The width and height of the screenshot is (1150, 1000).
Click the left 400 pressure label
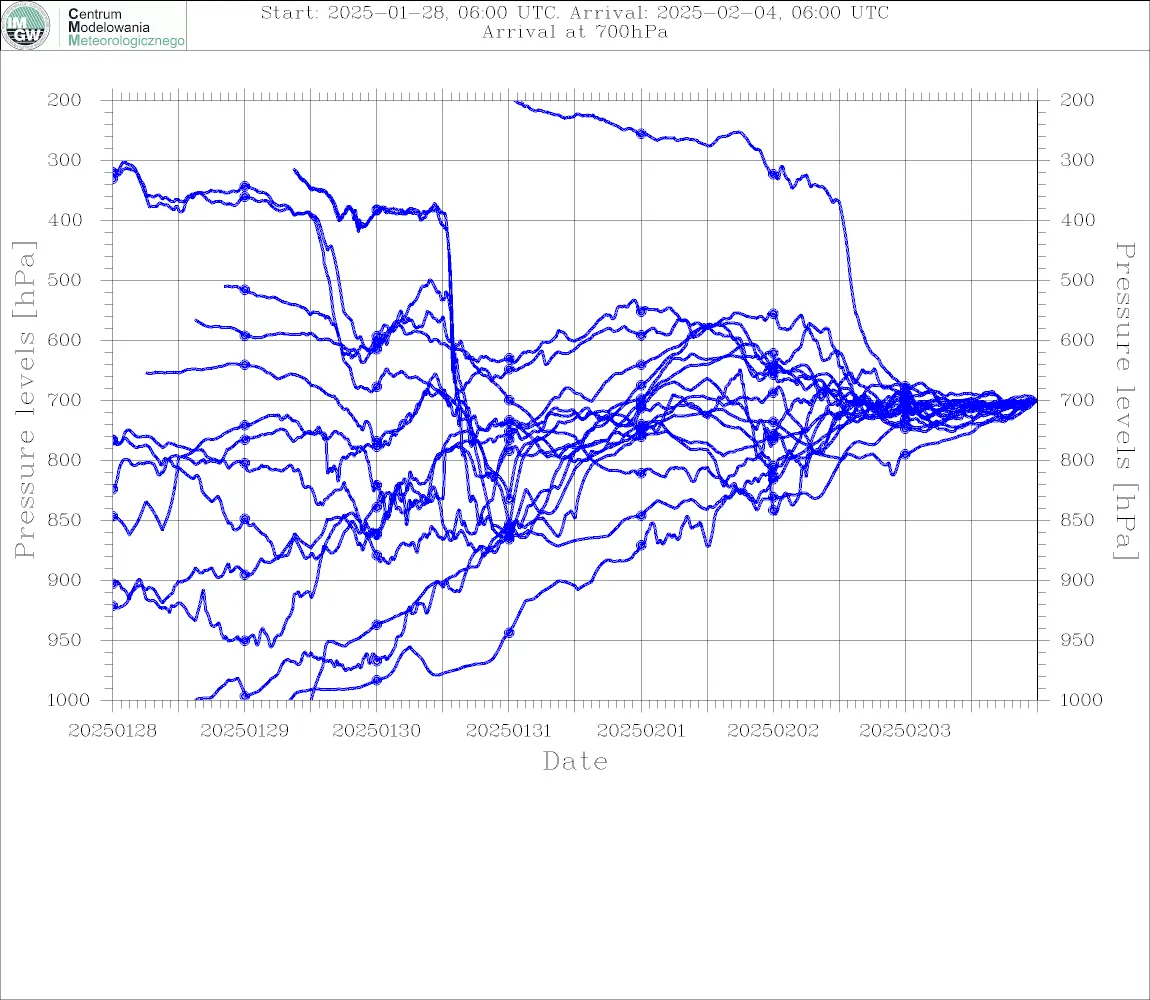64,220
